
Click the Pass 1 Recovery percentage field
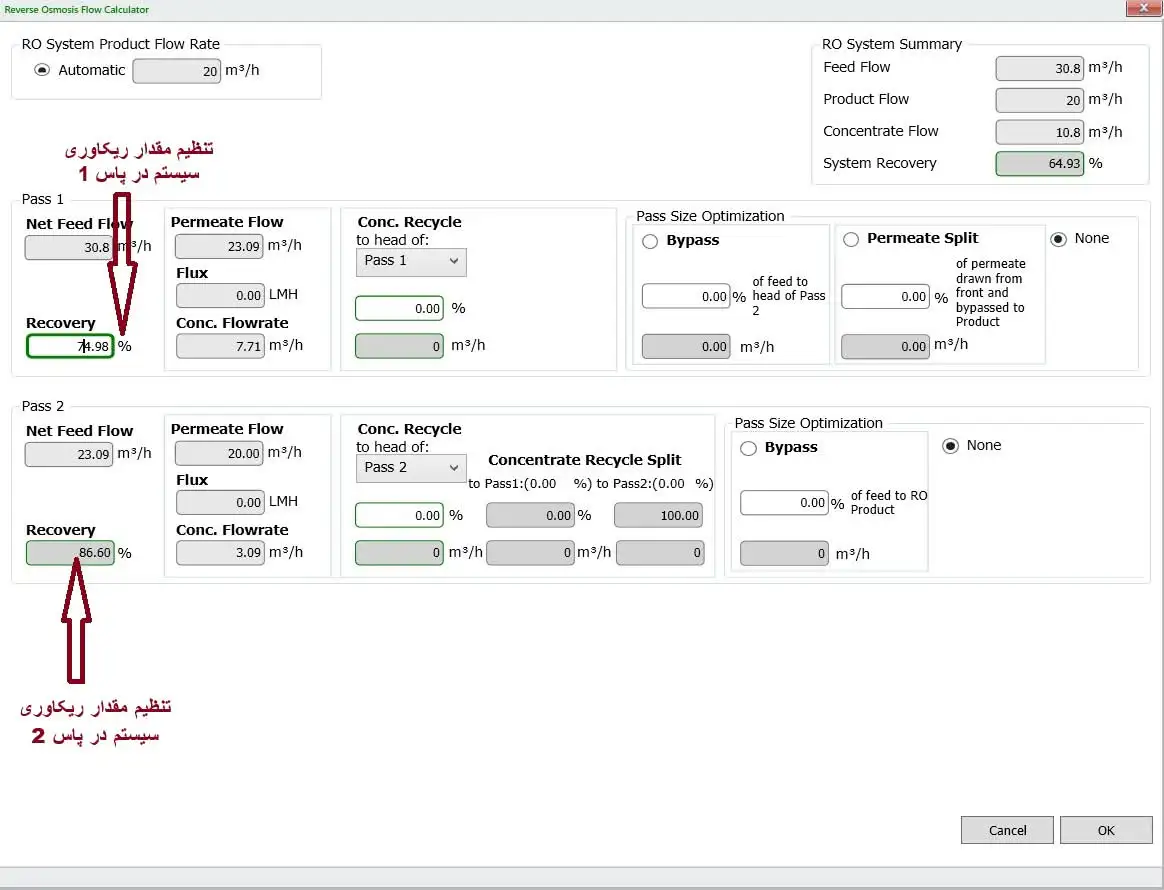tap(70, 346)
